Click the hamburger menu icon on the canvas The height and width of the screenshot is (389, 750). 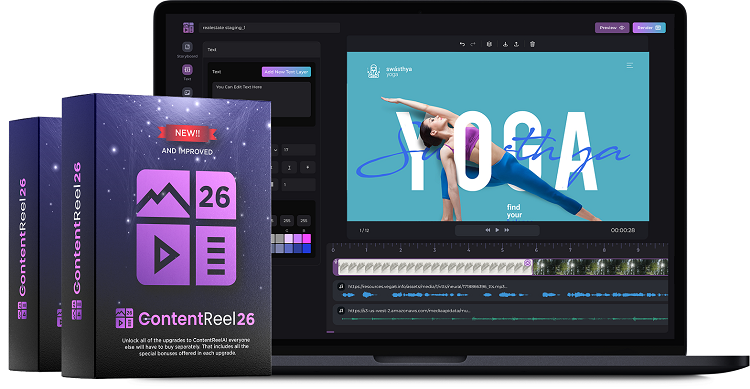tap(630, 66)
